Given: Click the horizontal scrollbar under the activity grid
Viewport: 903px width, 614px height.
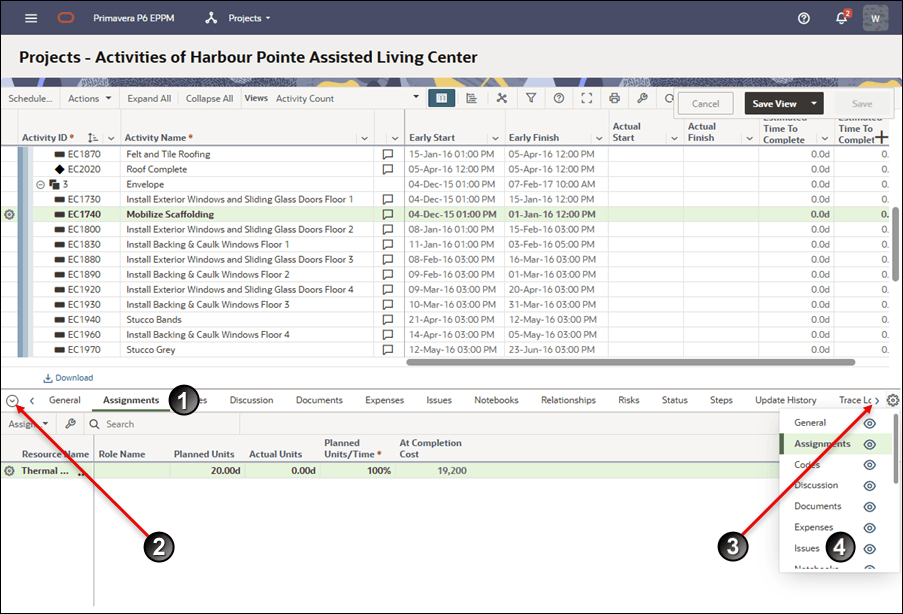Looking at the screenshot, I should [x=631, y=362].
